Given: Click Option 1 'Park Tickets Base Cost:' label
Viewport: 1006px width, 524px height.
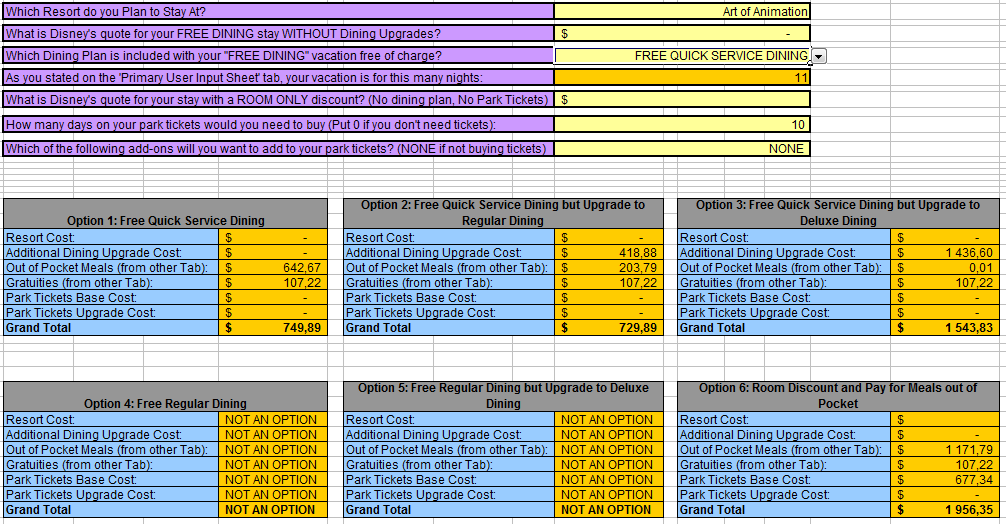Looking at the screenshot, I should coord(111,298).
